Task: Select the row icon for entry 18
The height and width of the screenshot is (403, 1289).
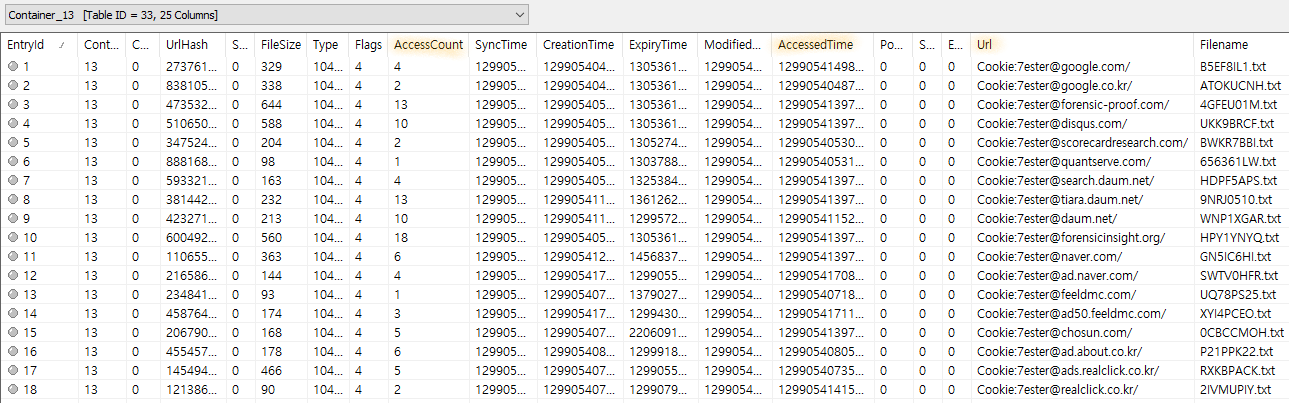Action: pyautogui.click(x=12, y=389)
